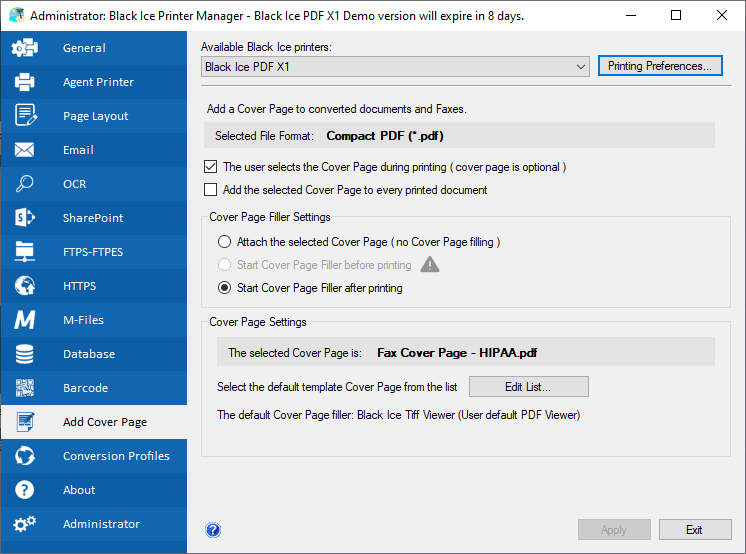Screen dimensions: 746x554
Task: Click the OCR magnifier icon
Action: pyautogui.click(x=25, y=184)
